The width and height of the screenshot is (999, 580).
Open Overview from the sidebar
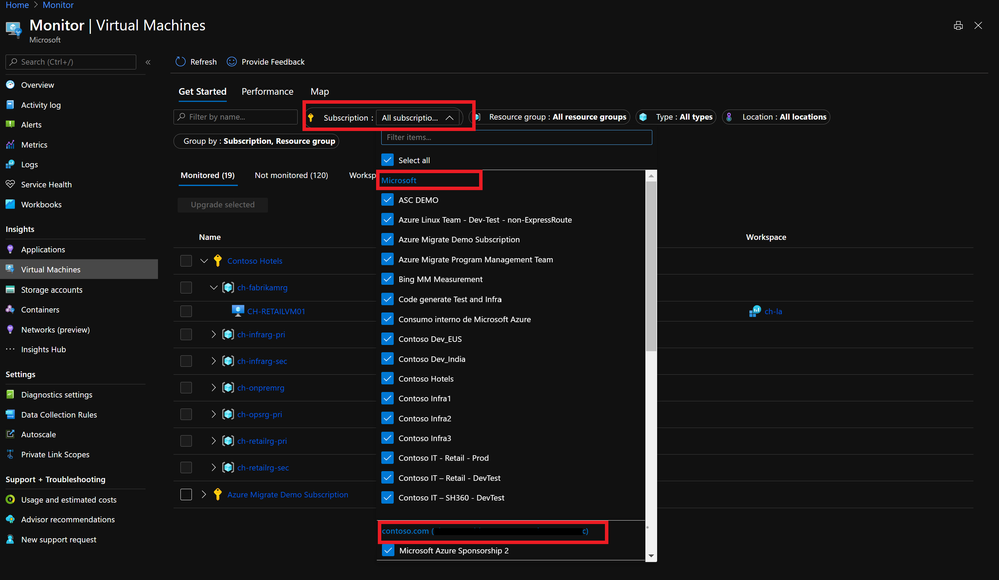coord(38,85)
